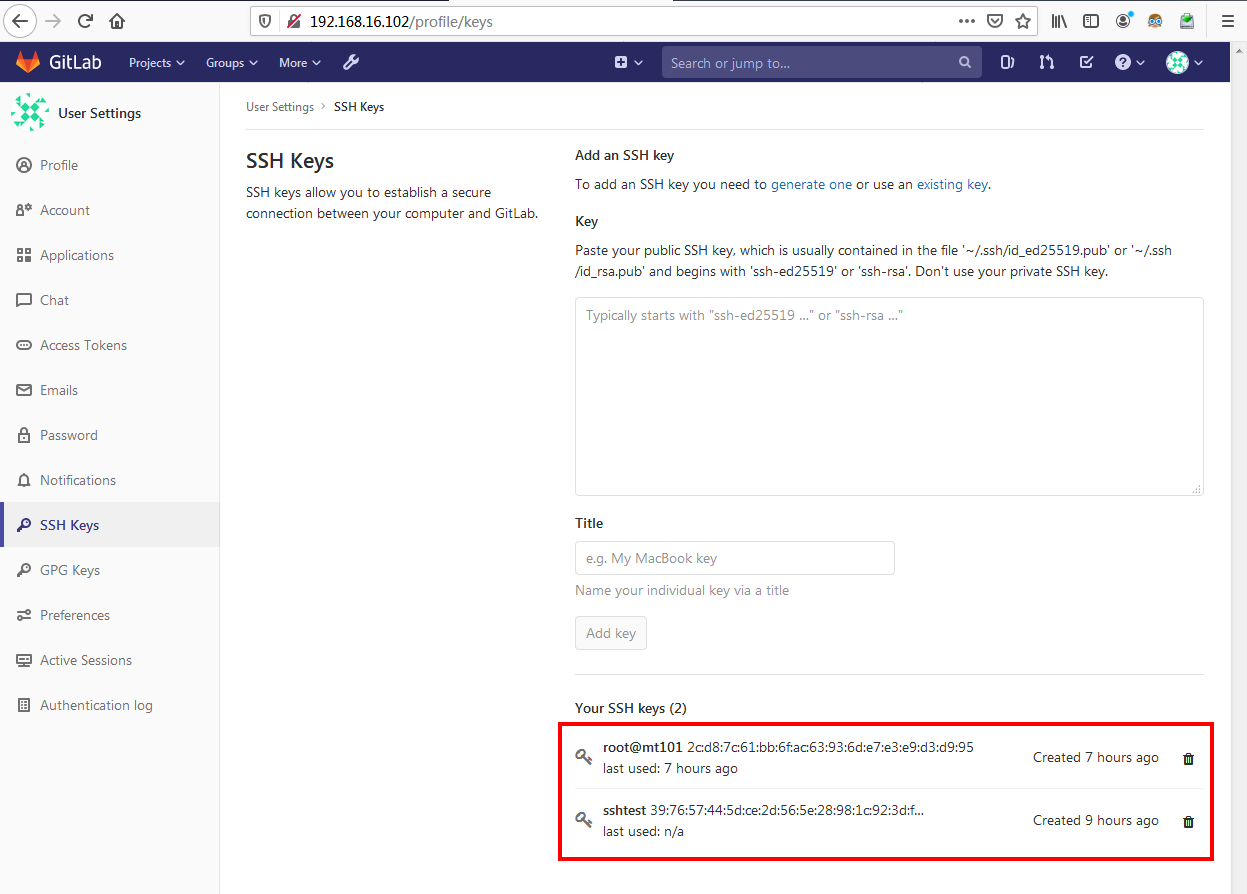This screenshot has width=1247, height=894.
Task: Click the issues icon in the navbar
Action: (x=1007, y=62)
